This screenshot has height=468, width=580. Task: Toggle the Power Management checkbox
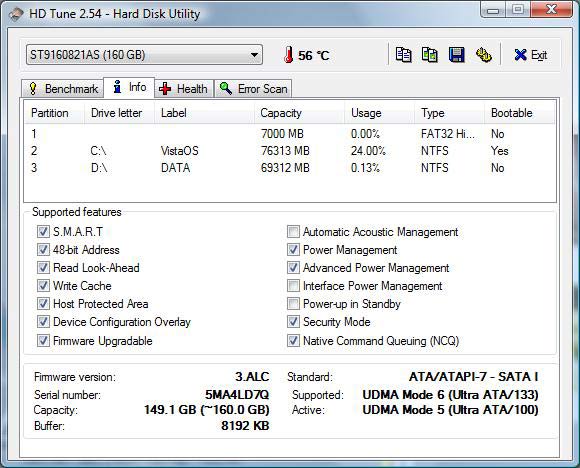(293, 250)
